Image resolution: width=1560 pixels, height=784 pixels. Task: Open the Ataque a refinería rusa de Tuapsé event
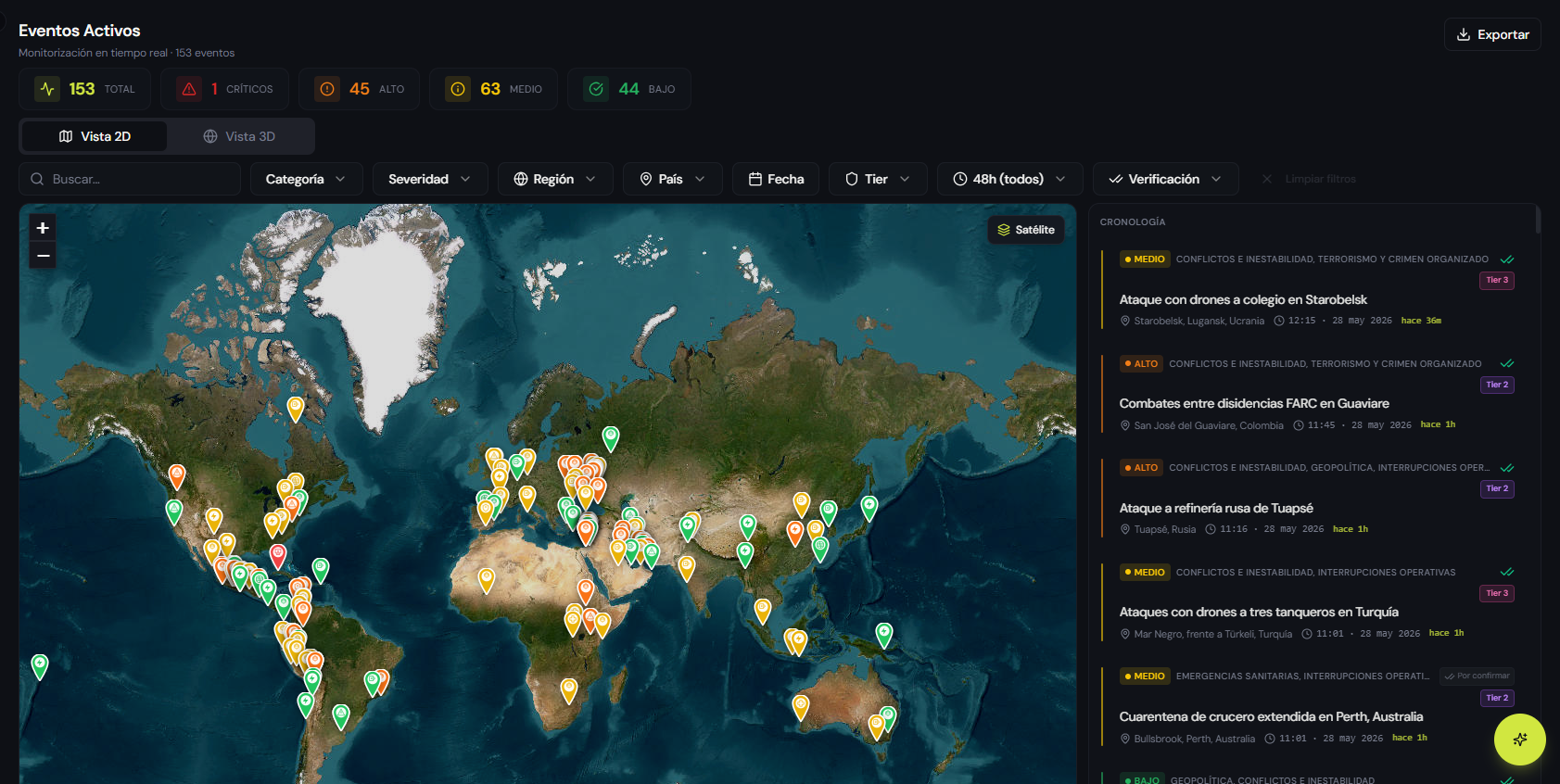(x=1216, y=508)
